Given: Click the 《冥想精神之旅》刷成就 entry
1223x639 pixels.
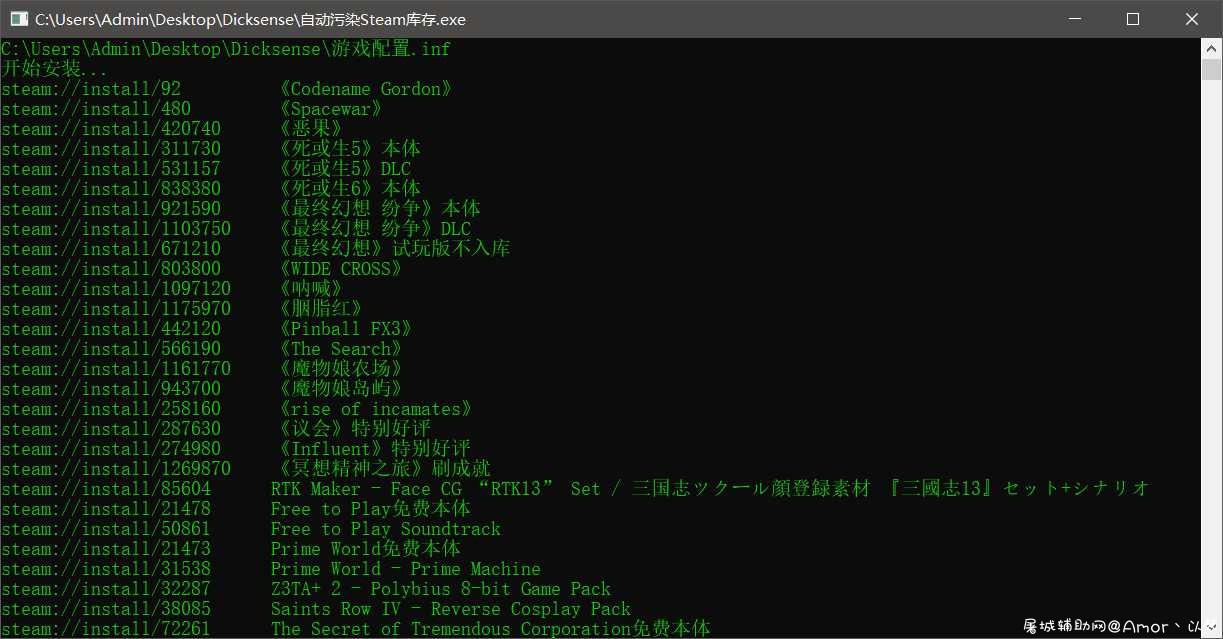Looking at the screenshot, I should 386,469.
